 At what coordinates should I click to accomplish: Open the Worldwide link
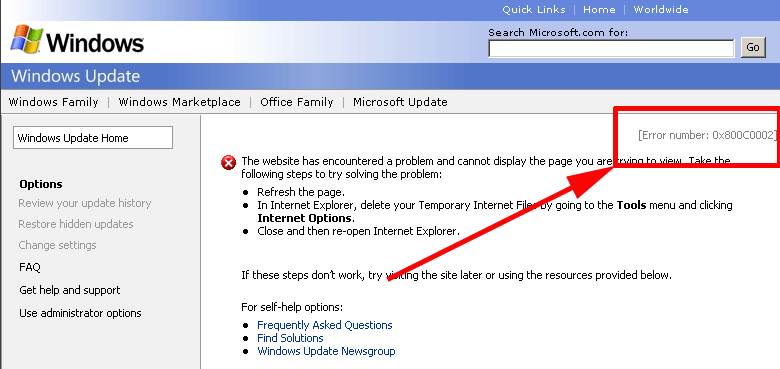661,9
